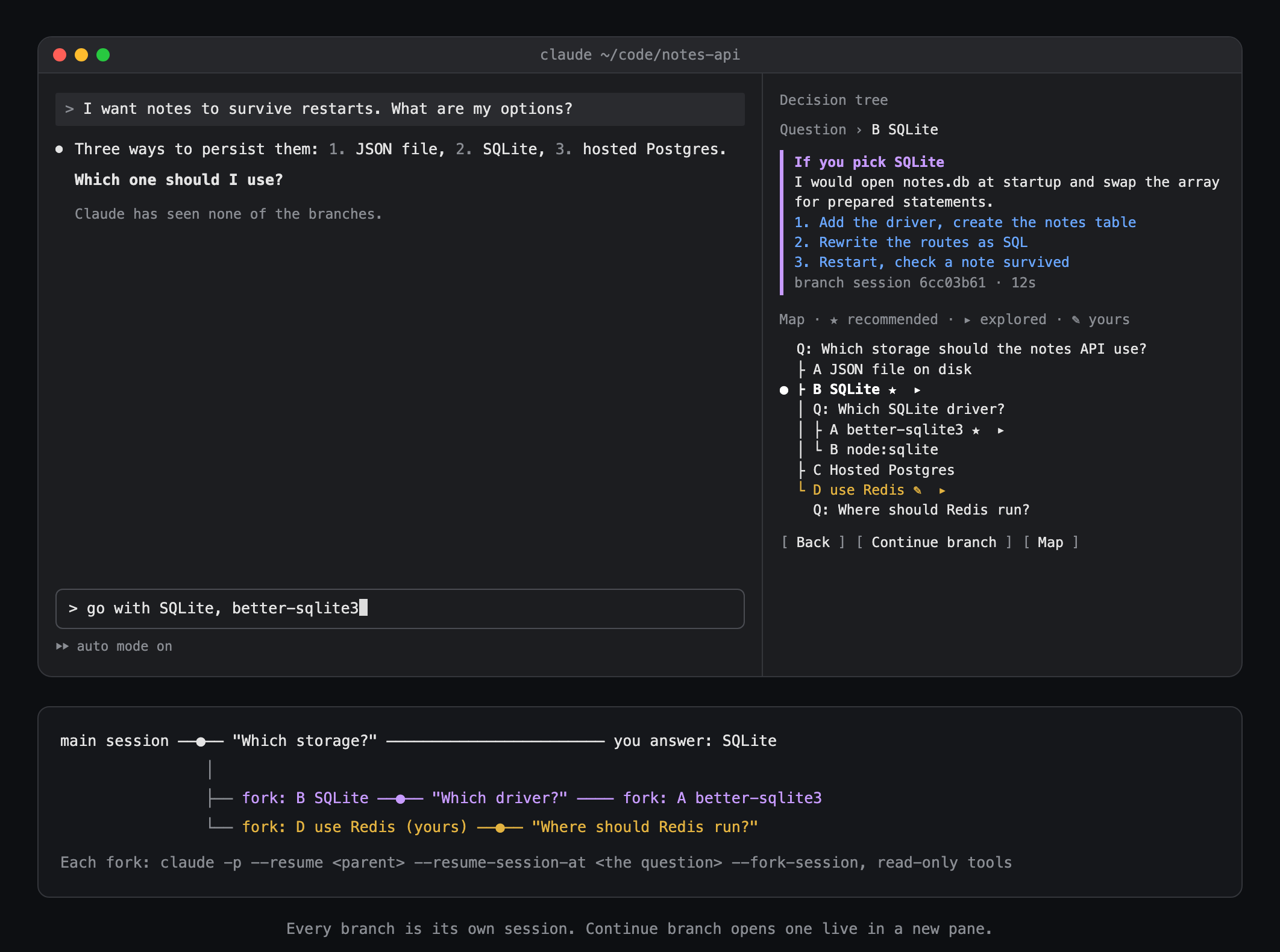Select tree row 'B SQLite'
This screenshot has height=952, width=1280.
coord(846,390)
